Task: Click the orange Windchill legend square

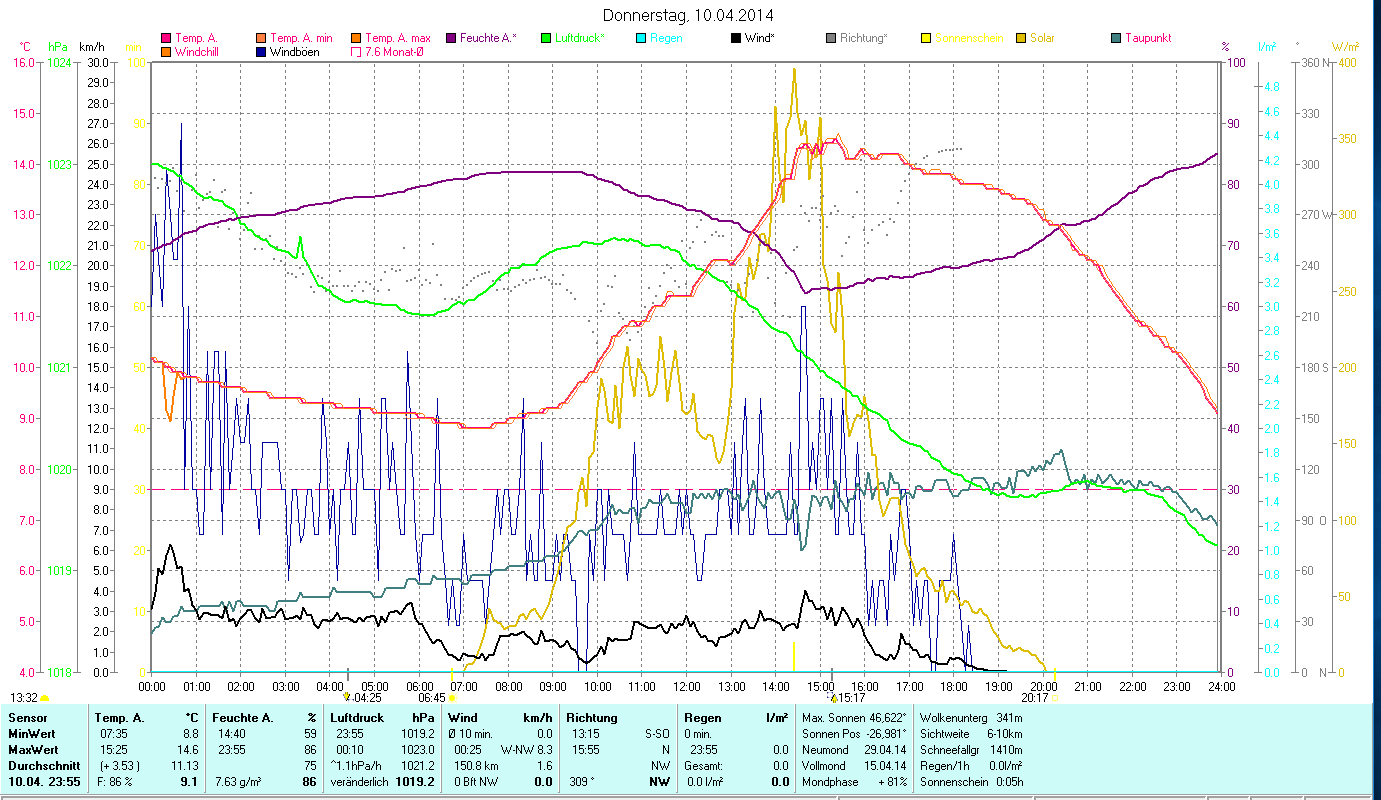Action: (x=166, y=51)
